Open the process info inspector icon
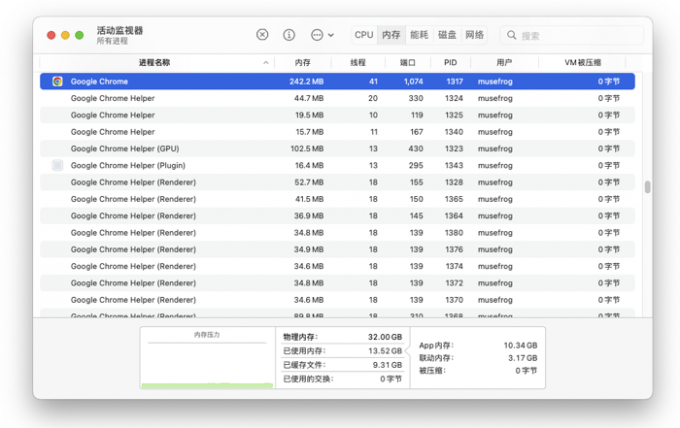The height and width of the screenshot is (428, 680). coord(289,35)
